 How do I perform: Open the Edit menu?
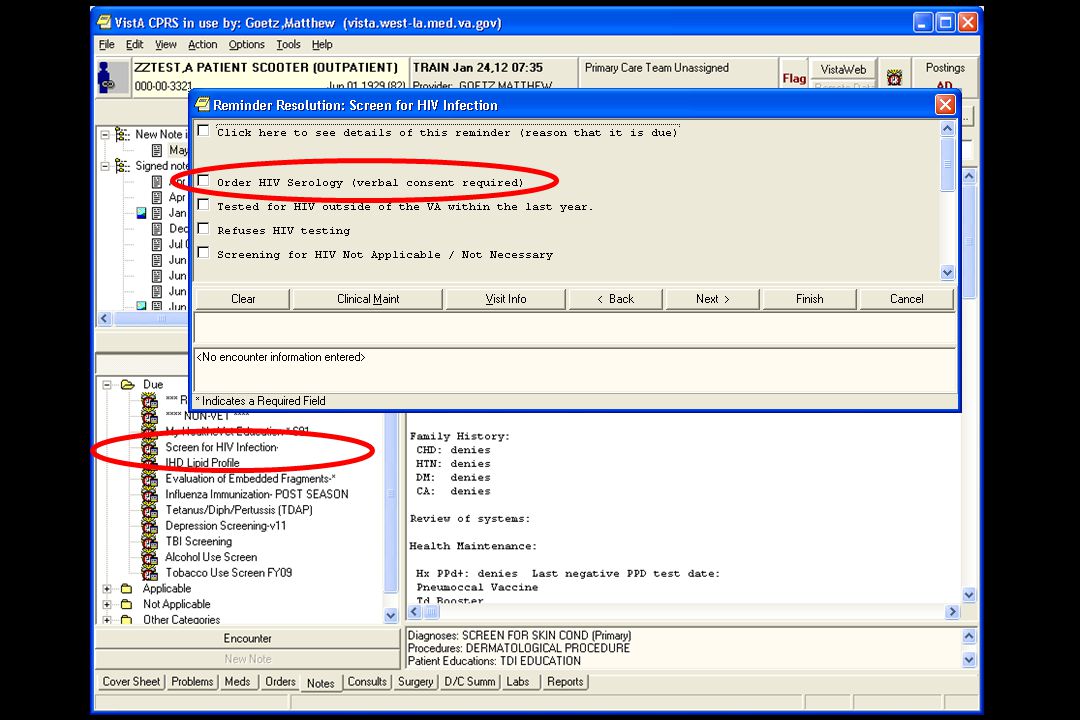pyautogui.click(x=134, y=45)
